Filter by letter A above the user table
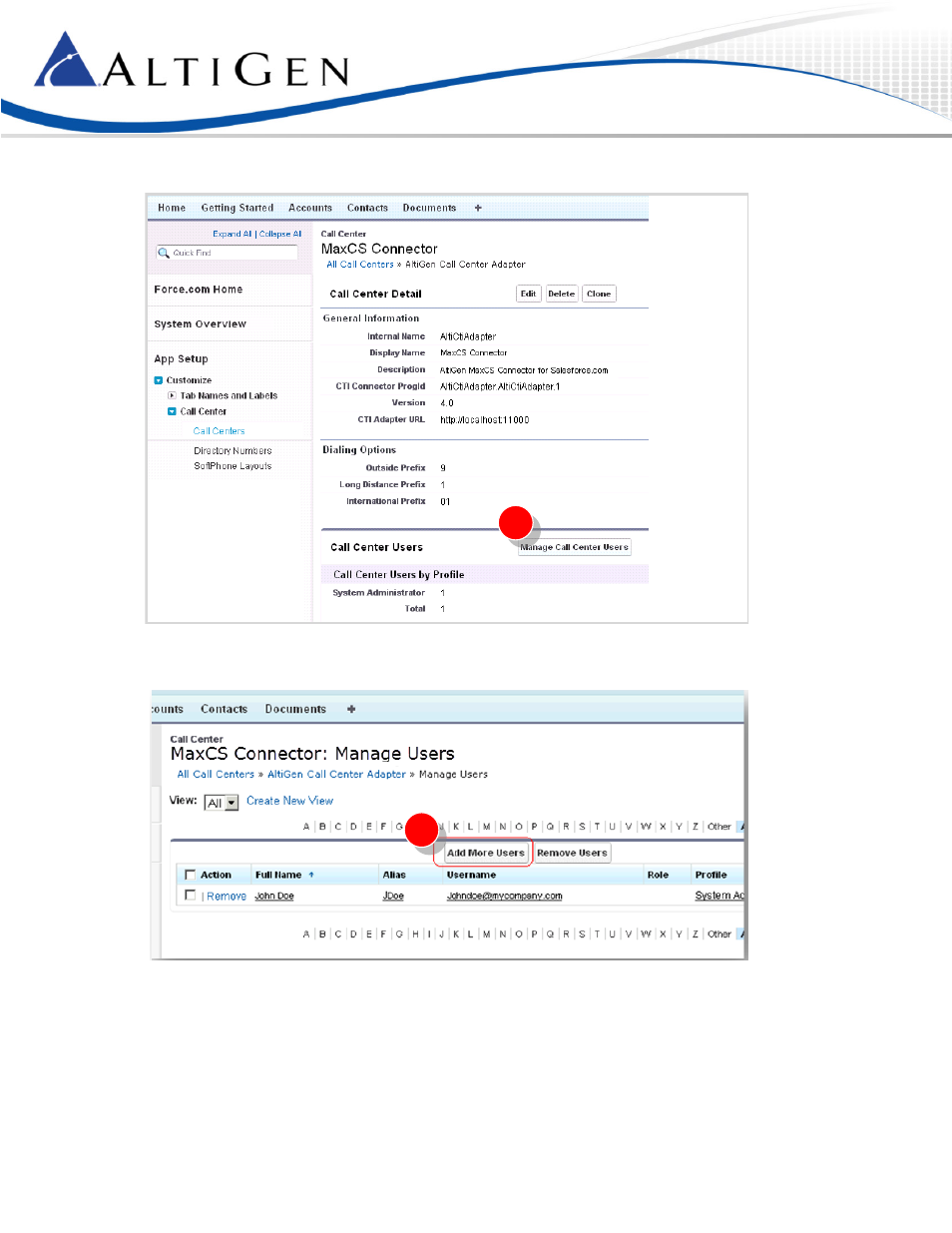This screenshot has height=1233, width=952. [306, 827]
